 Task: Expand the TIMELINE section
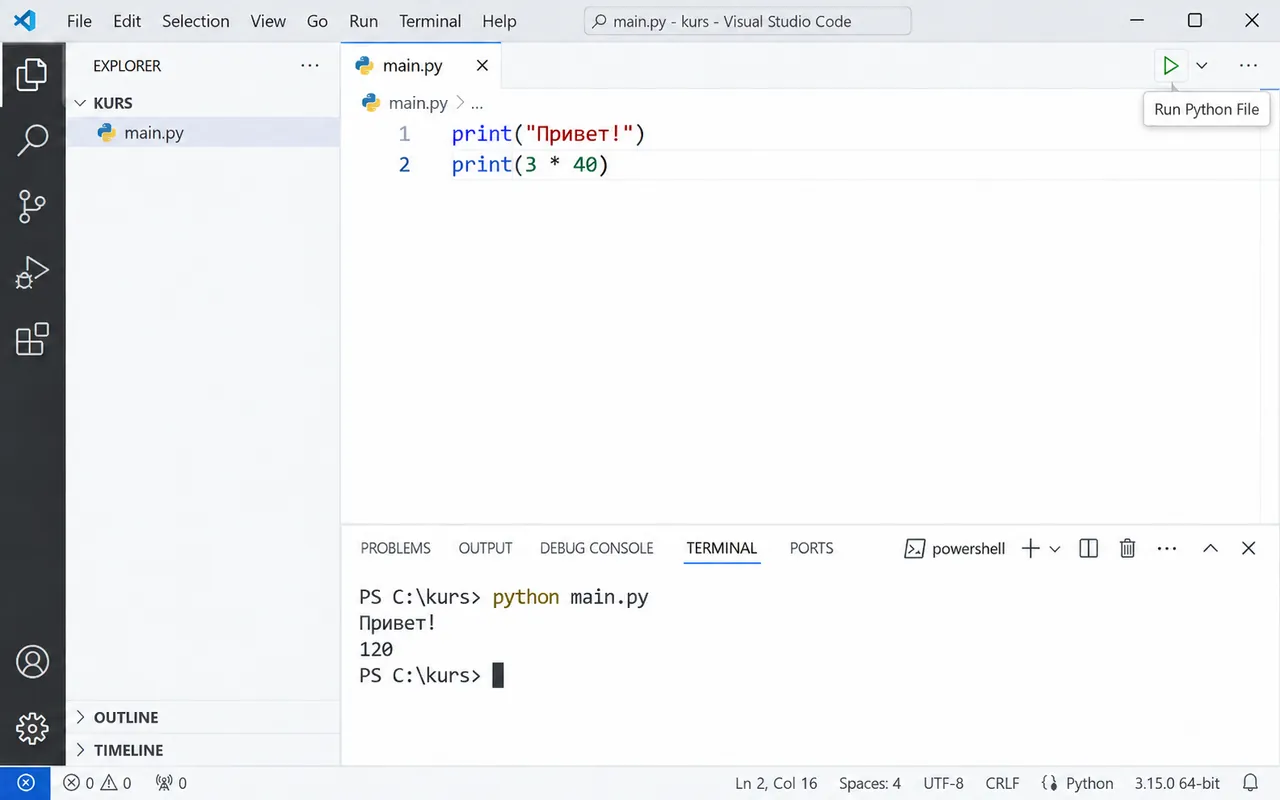tap(203, 750)
